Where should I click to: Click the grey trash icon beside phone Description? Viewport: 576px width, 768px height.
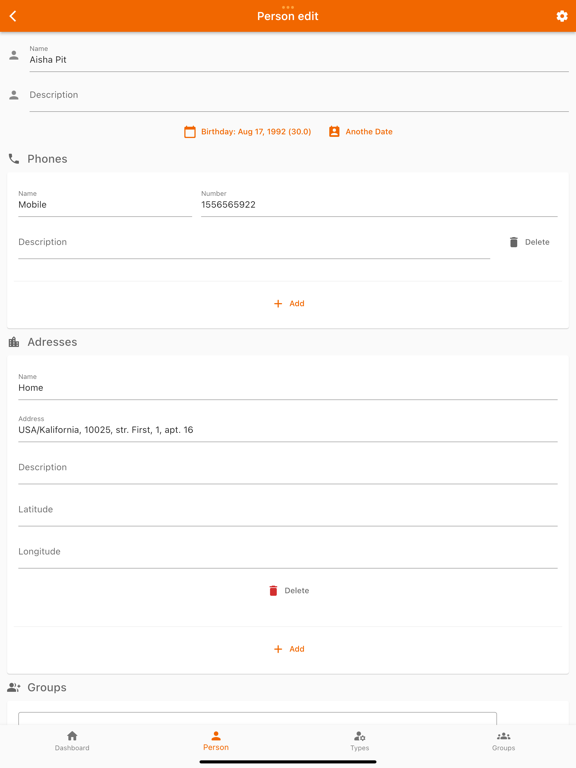tap(513, 242)
